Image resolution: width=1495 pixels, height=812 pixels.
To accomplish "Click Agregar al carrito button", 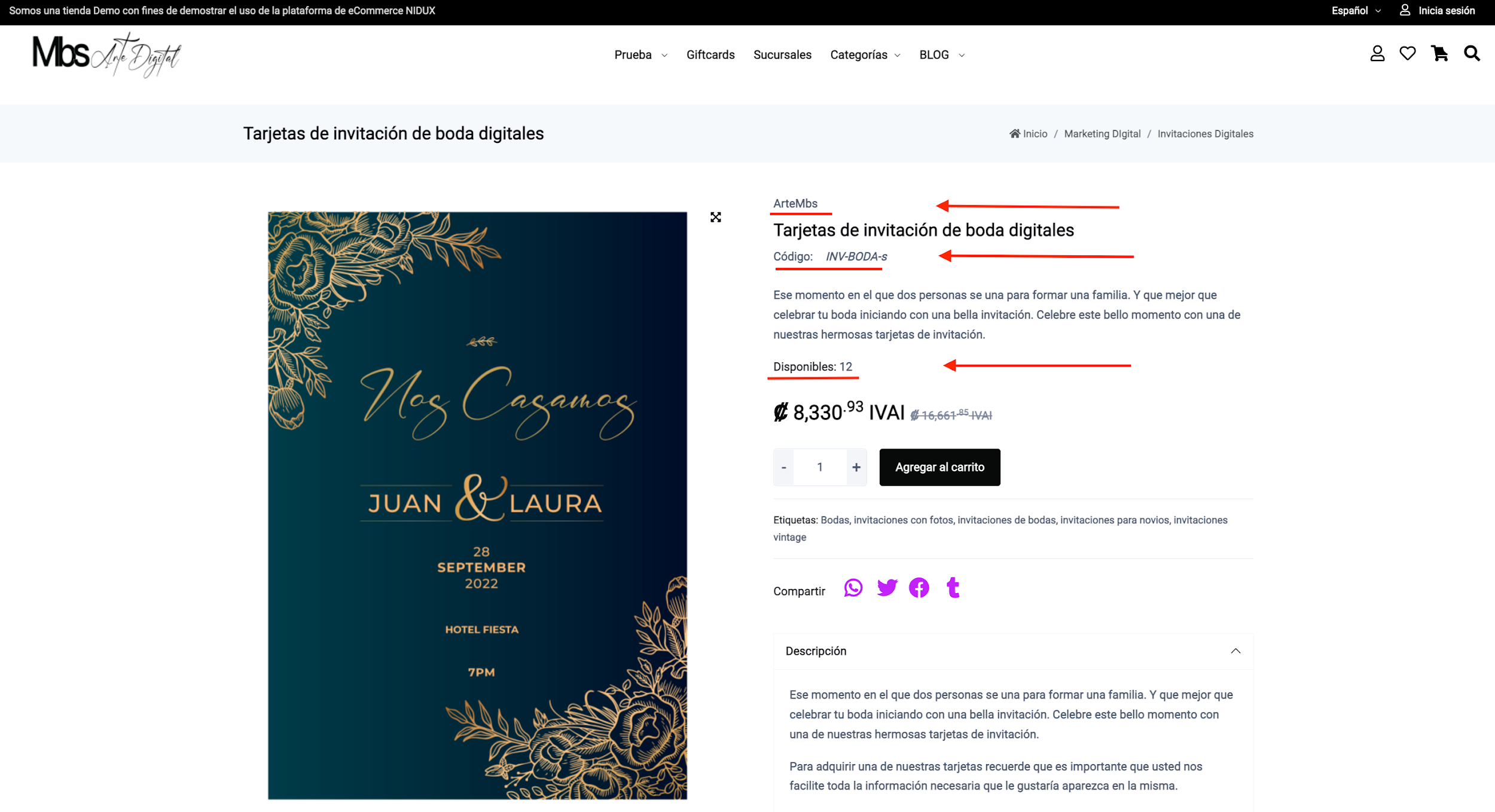I will click(x=939, y=467).
